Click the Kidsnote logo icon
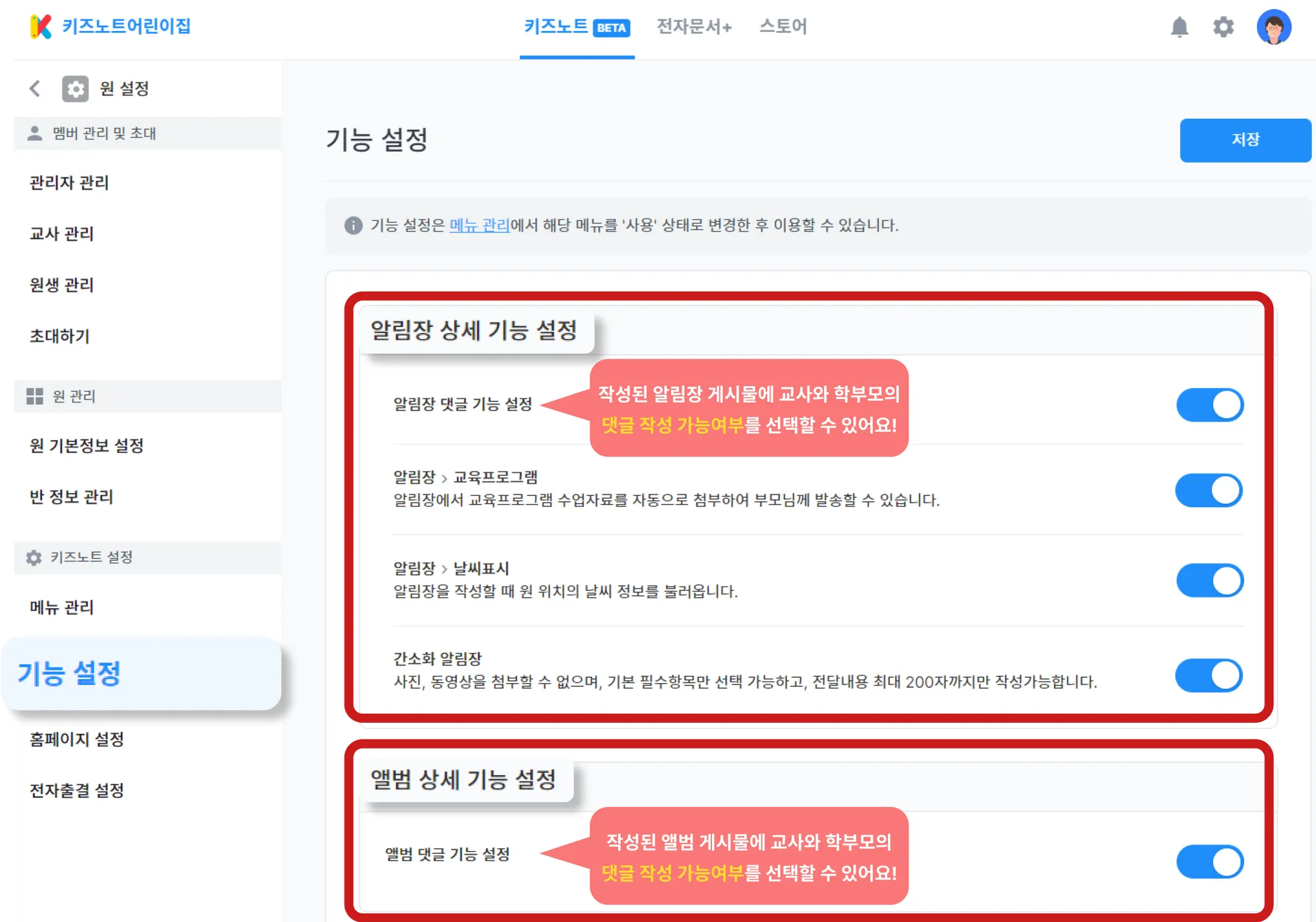This screenshot has height=922, width=1316. tap(40, 26)
